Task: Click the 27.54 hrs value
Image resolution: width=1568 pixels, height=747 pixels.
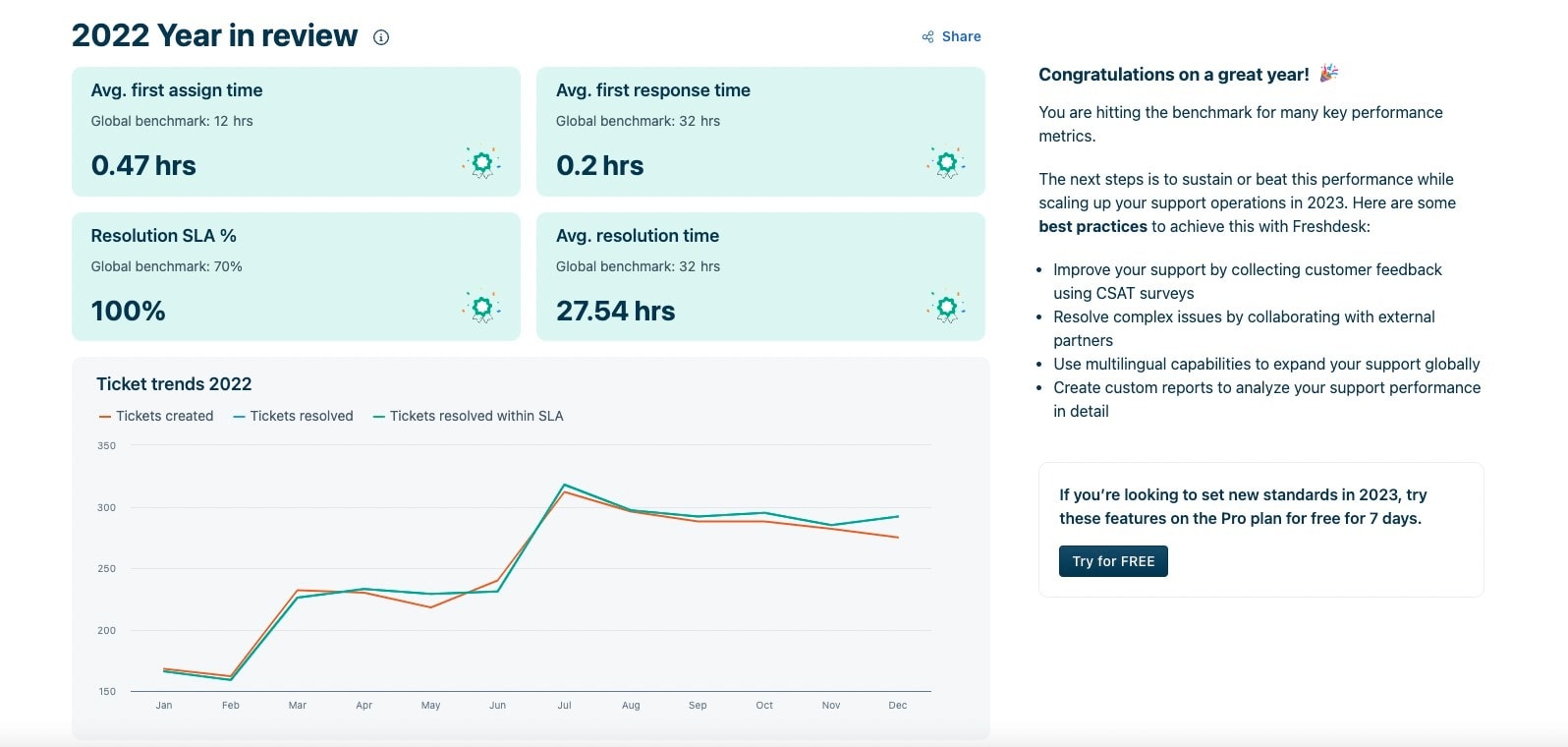Action: tap(615, 311)
